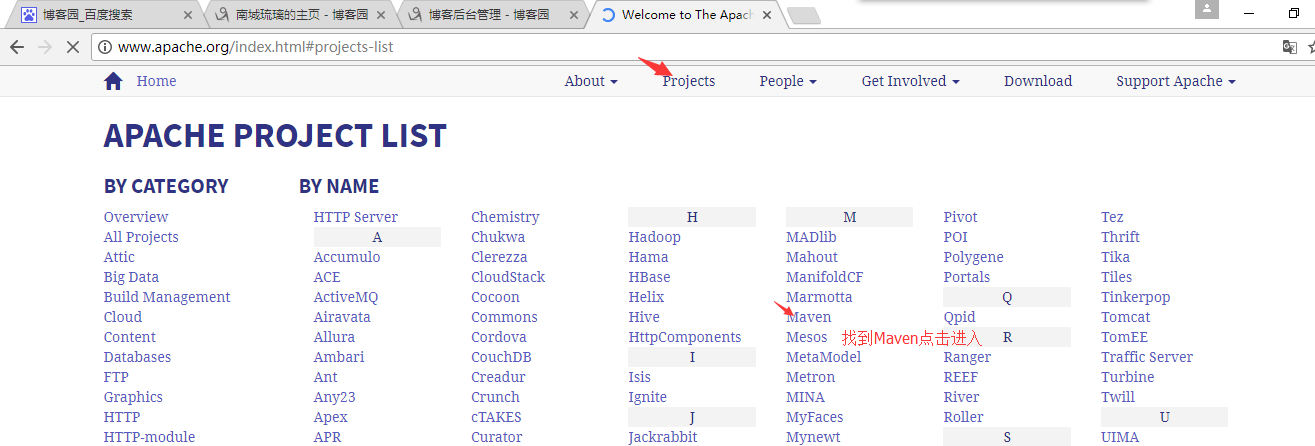Click the browser back arrow
The image size is (1315, 446).
coord(16,47)
